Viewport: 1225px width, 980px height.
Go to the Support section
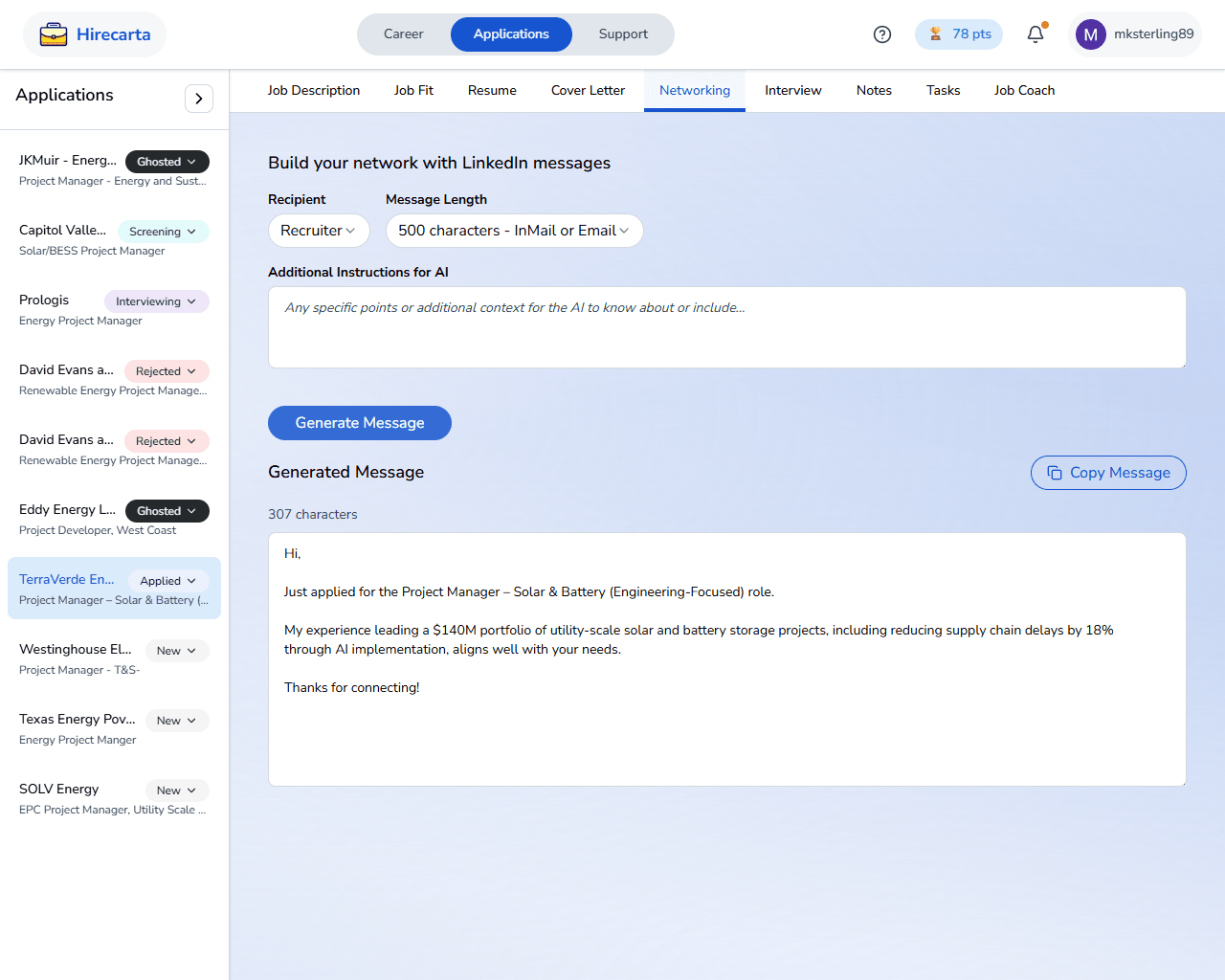pos(623,34)
